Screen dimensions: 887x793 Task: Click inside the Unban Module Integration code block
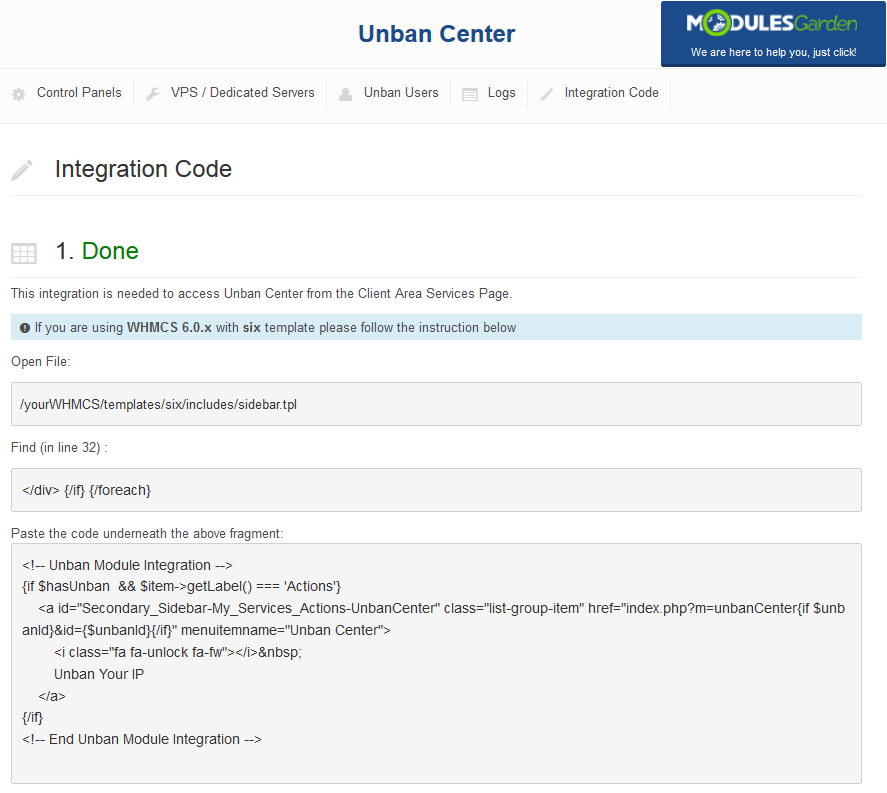tap(436, 663)
